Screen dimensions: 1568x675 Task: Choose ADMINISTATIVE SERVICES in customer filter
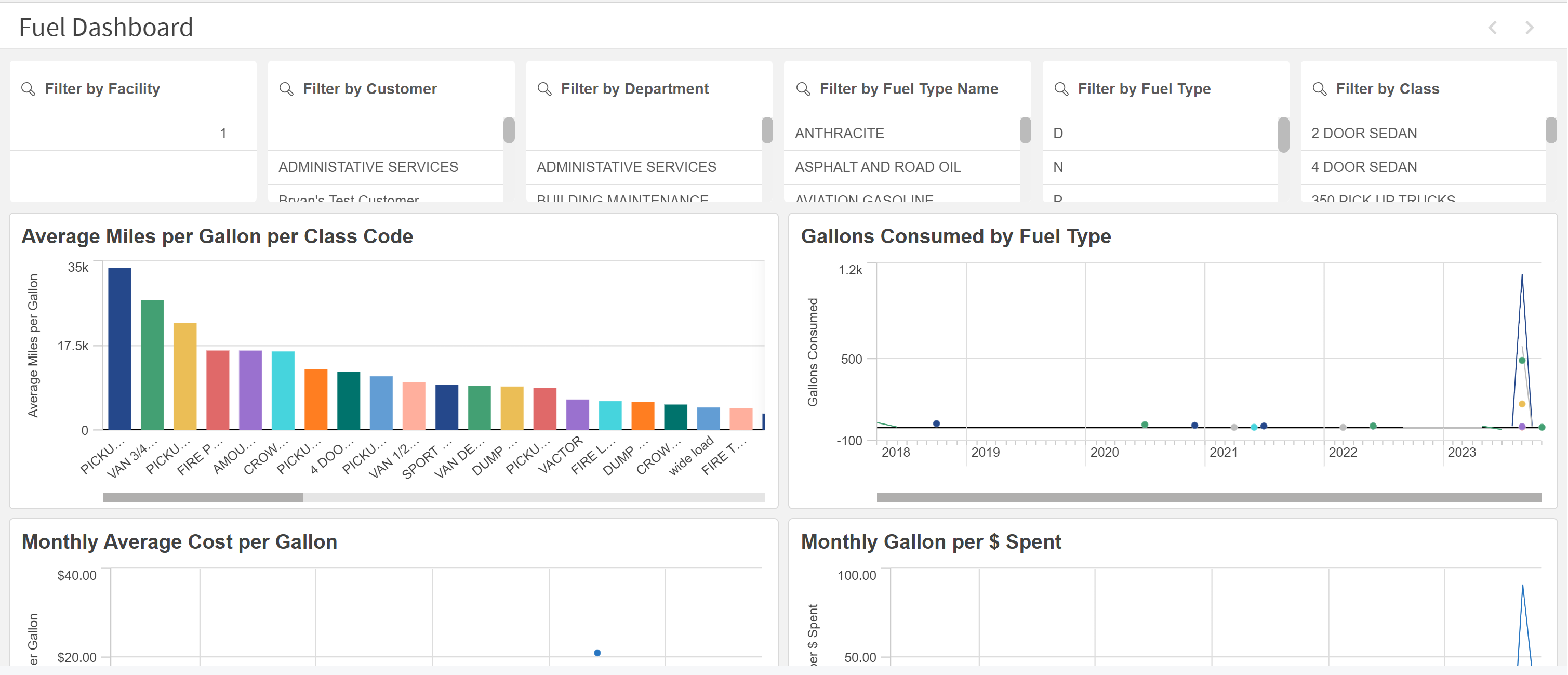368,167
